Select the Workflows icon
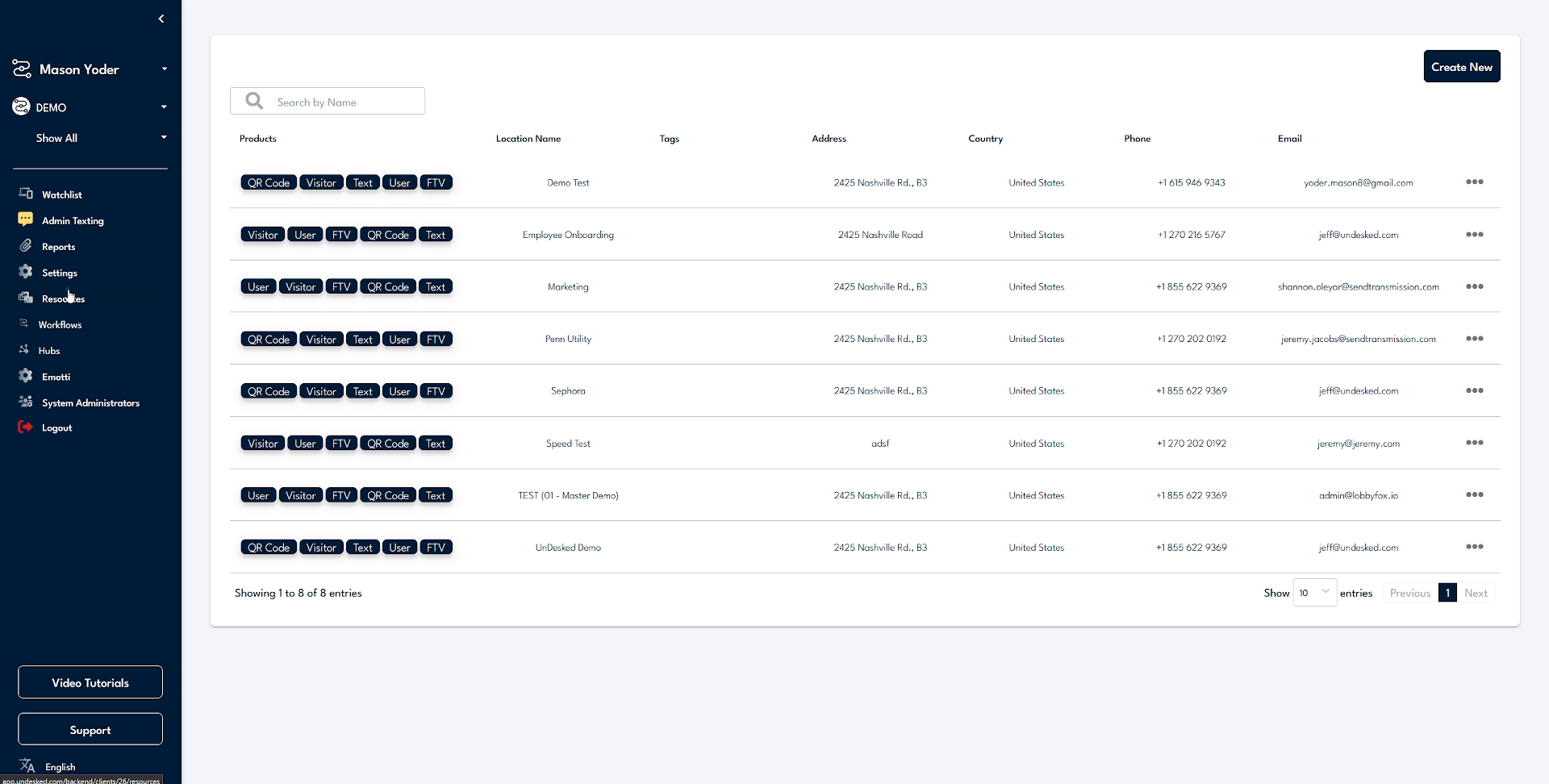The height and width of the screenshot is (784, 1549). (x=25, y=323)
